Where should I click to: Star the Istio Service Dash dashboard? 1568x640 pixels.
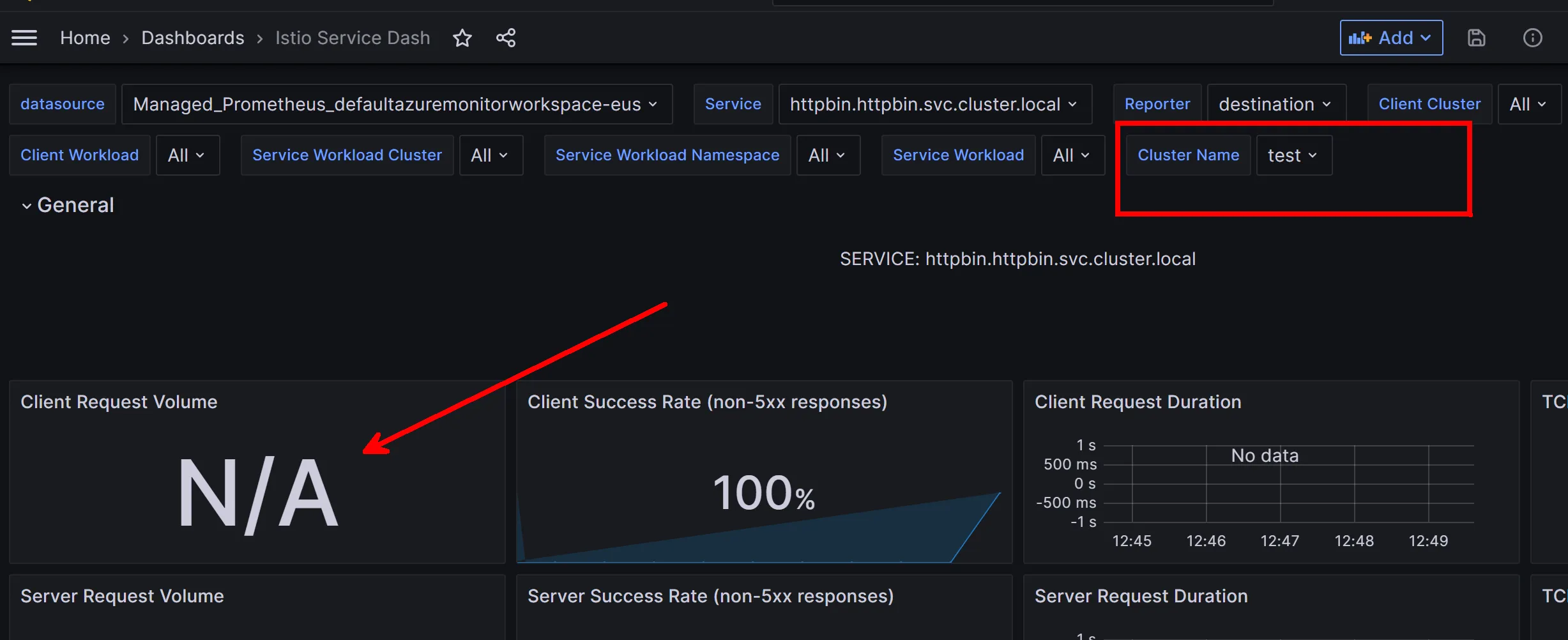tap(462, 38)
